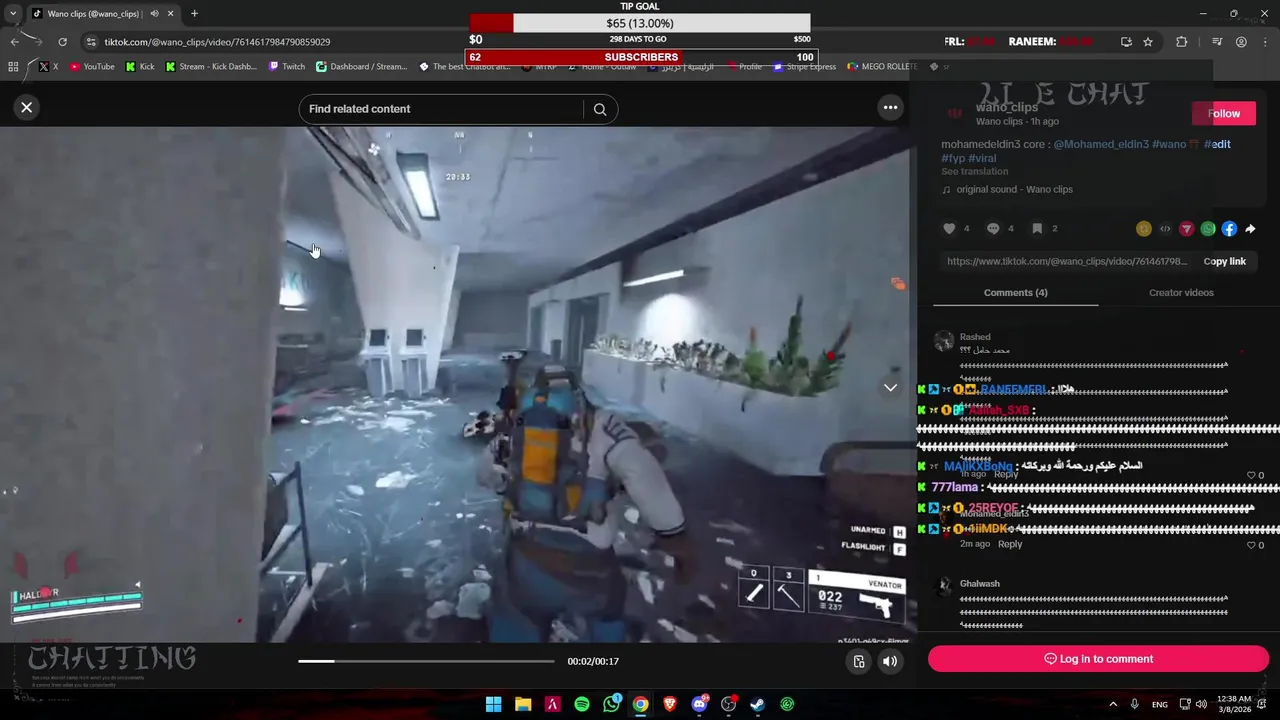Click install app icon in address bar

click(1126, 42)
